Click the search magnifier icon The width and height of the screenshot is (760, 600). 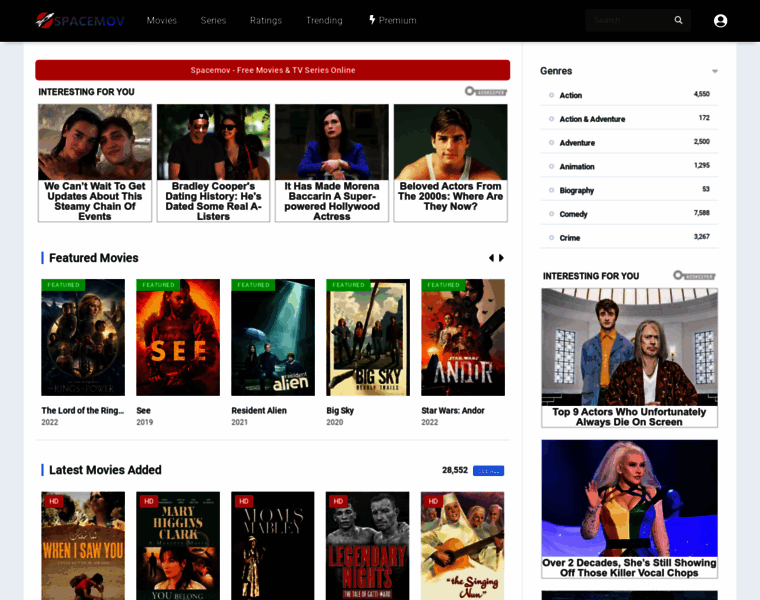(x=678, y=20)
